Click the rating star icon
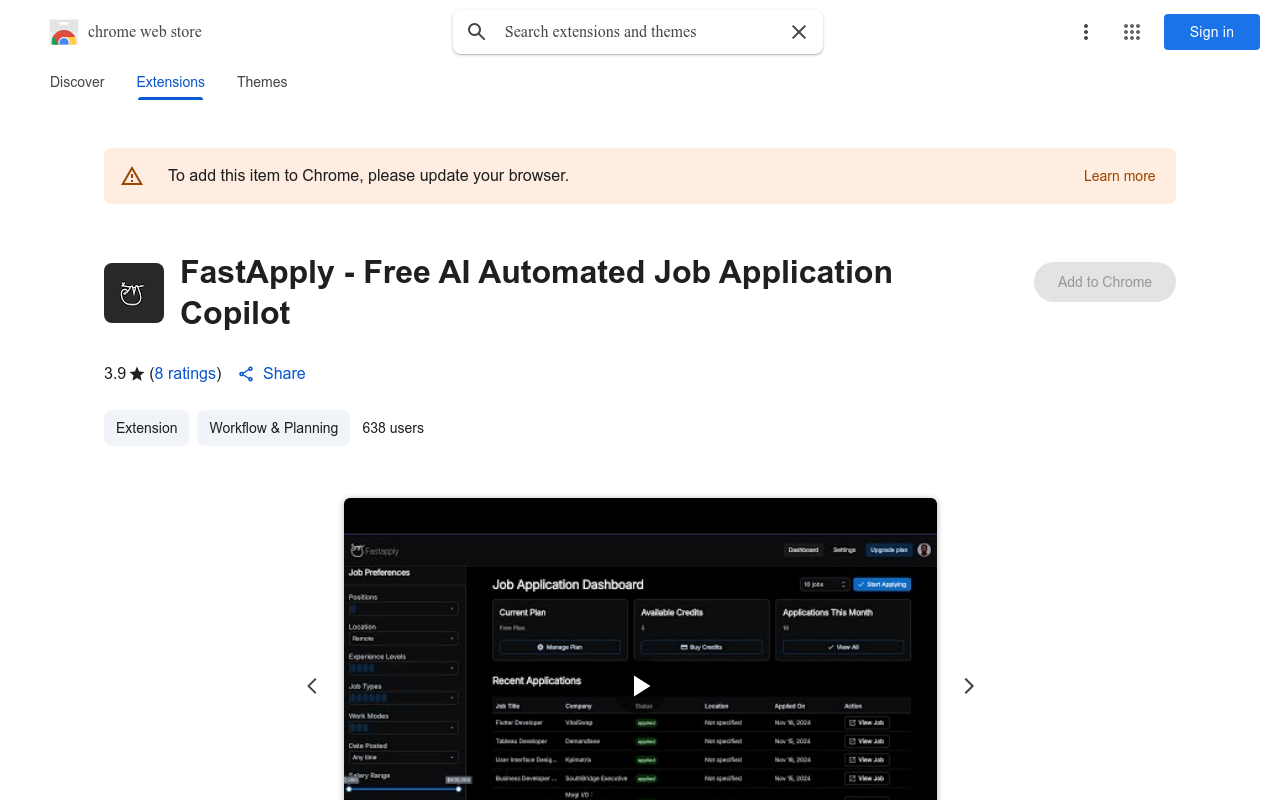This screenshot has height=800, width=1280. point(137,374)
